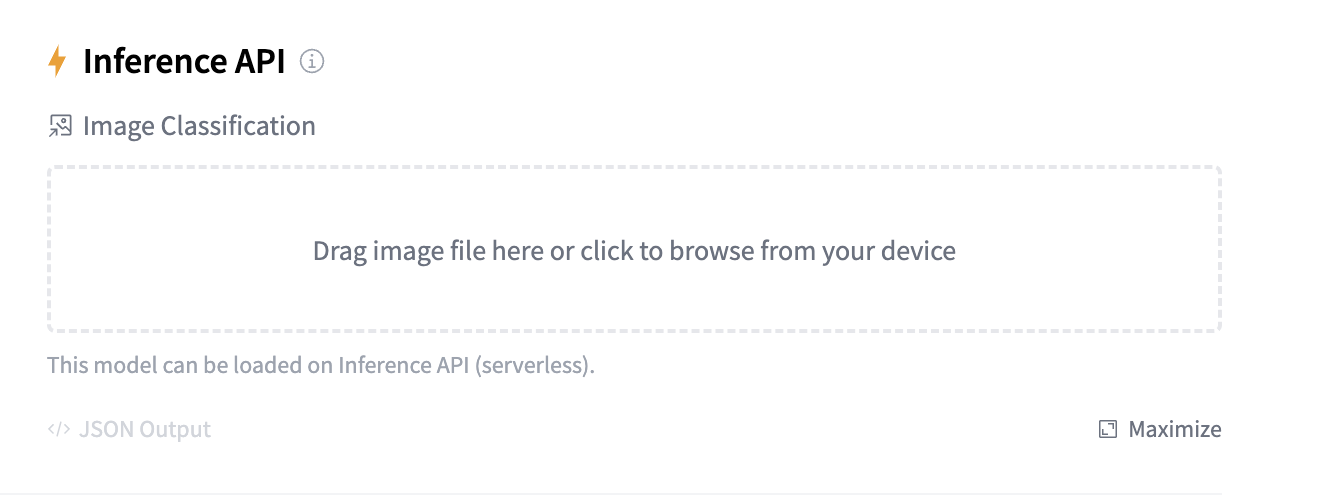Click the word "Output" beside the brackets
This screenshot has width=1340, height=504.
pyautogui.click(x=175, y=430)
